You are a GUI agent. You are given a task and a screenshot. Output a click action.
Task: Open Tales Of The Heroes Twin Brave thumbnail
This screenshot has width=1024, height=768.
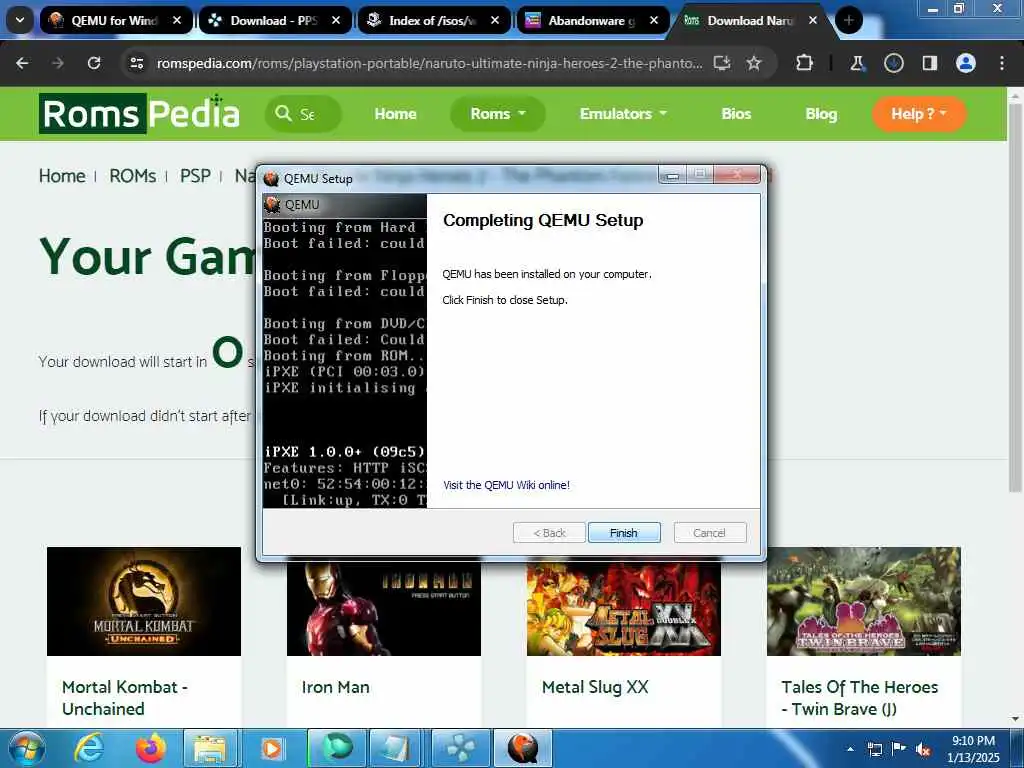coord(864,601)
